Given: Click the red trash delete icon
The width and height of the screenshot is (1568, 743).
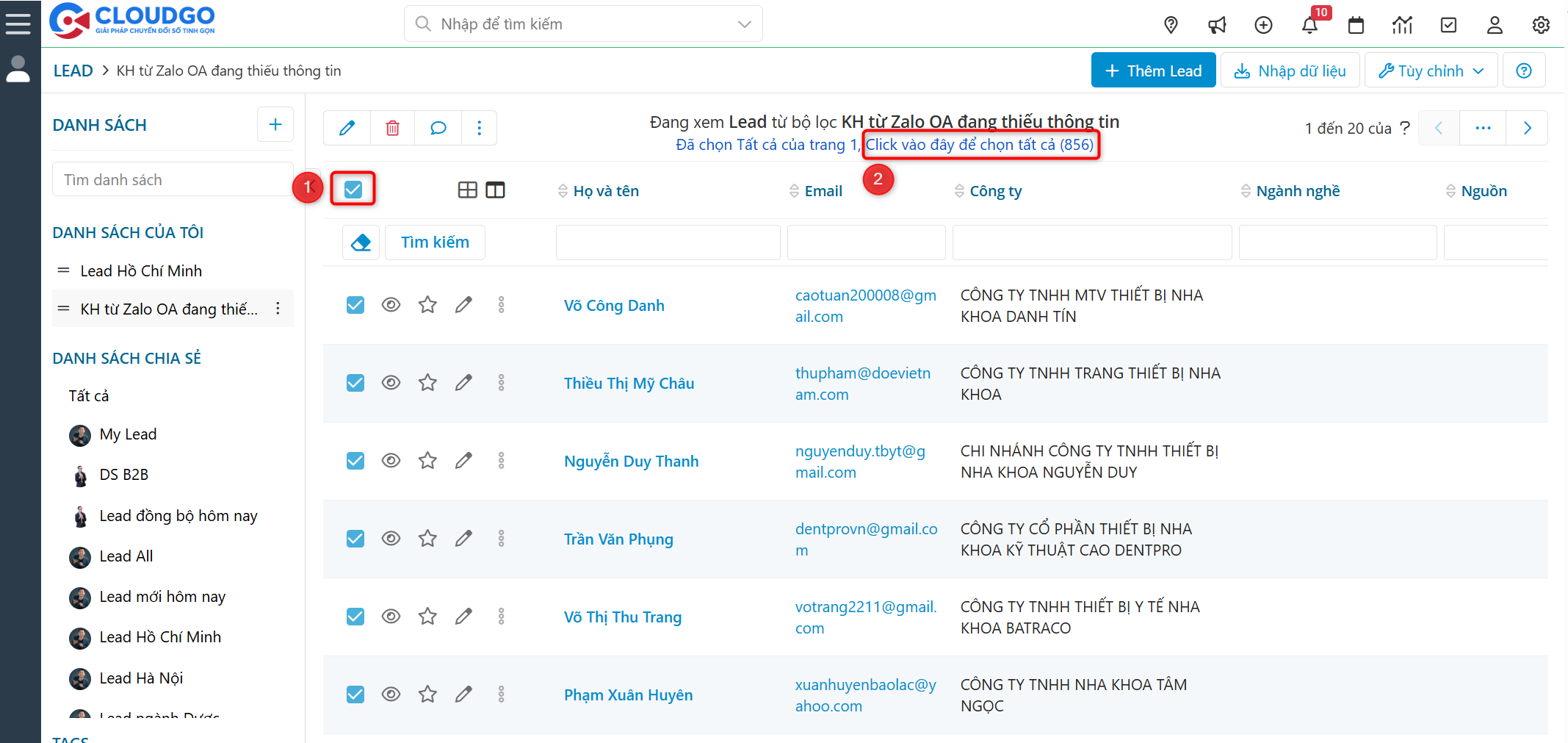Looking at the screenshot, I should tap(393, 128).
